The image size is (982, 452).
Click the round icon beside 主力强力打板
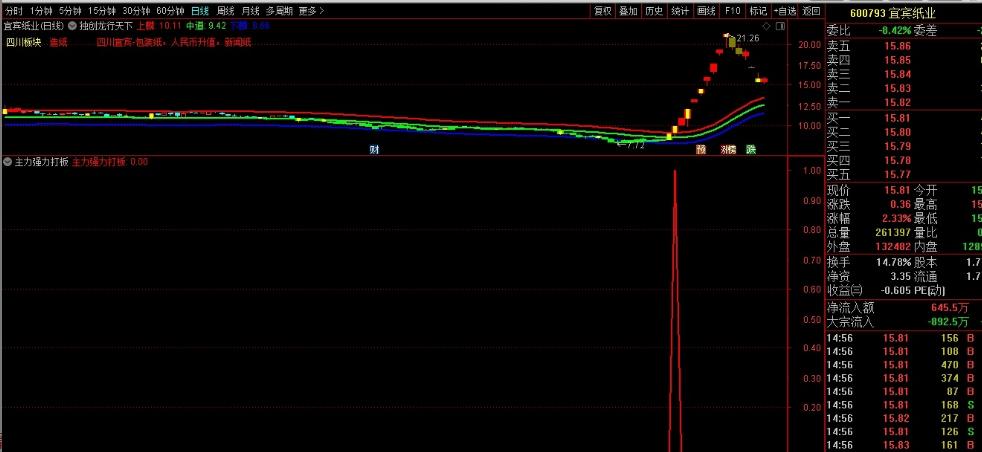7,161
